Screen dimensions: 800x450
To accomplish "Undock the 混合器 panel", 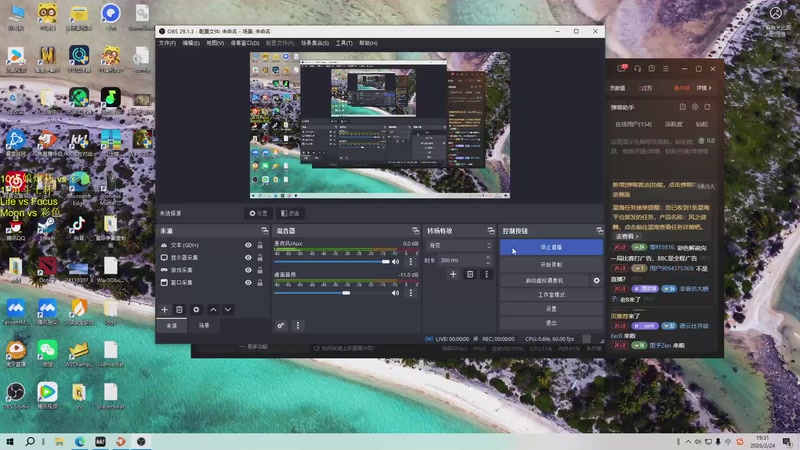I will [415, 231].
